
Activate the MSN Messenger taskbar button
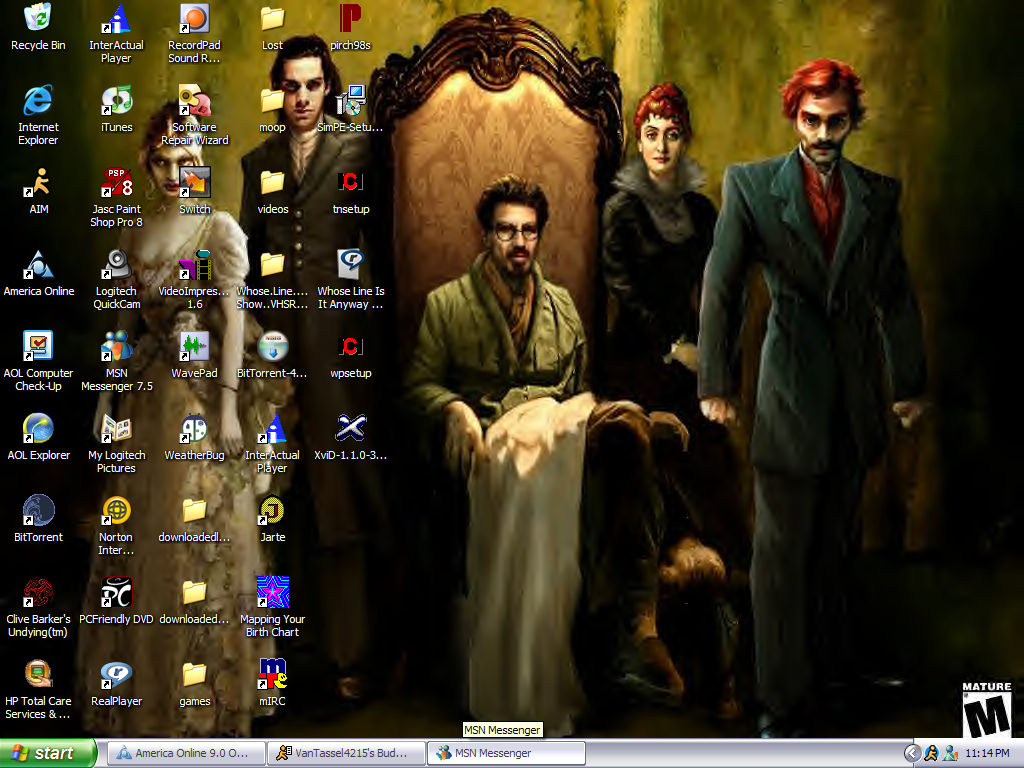(x=506, y=753)
